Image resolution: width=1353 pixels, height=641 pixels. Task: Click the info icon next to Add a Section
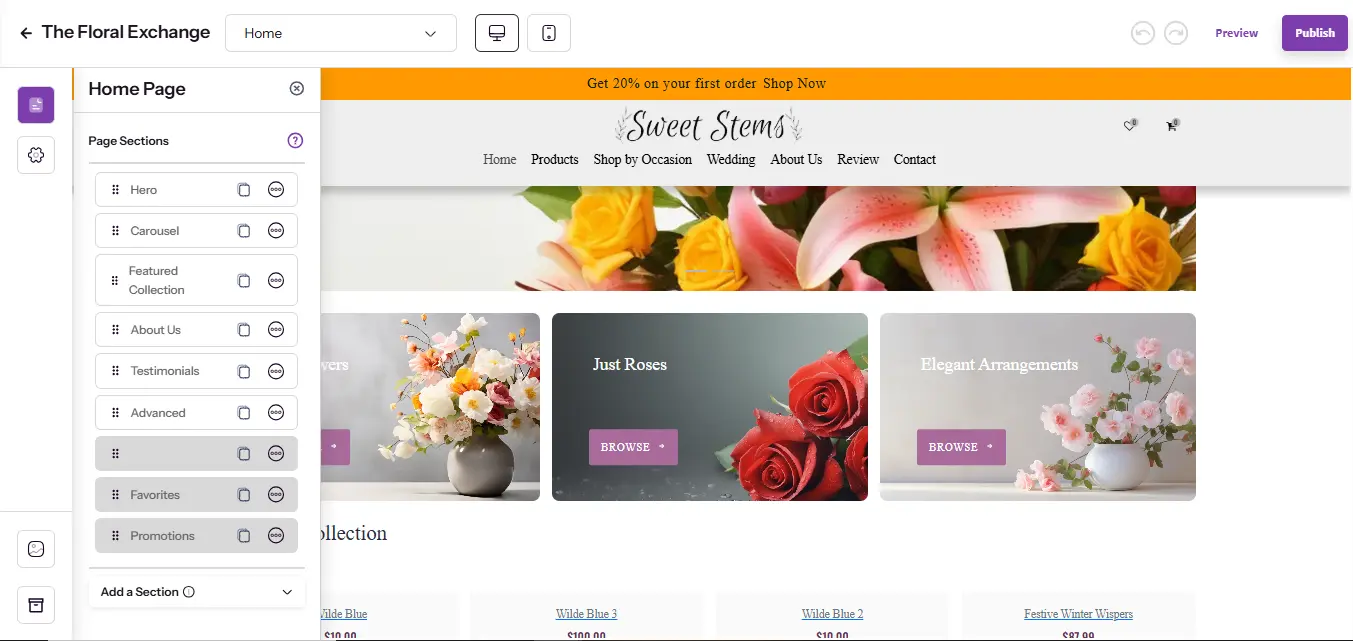(189, 592)
